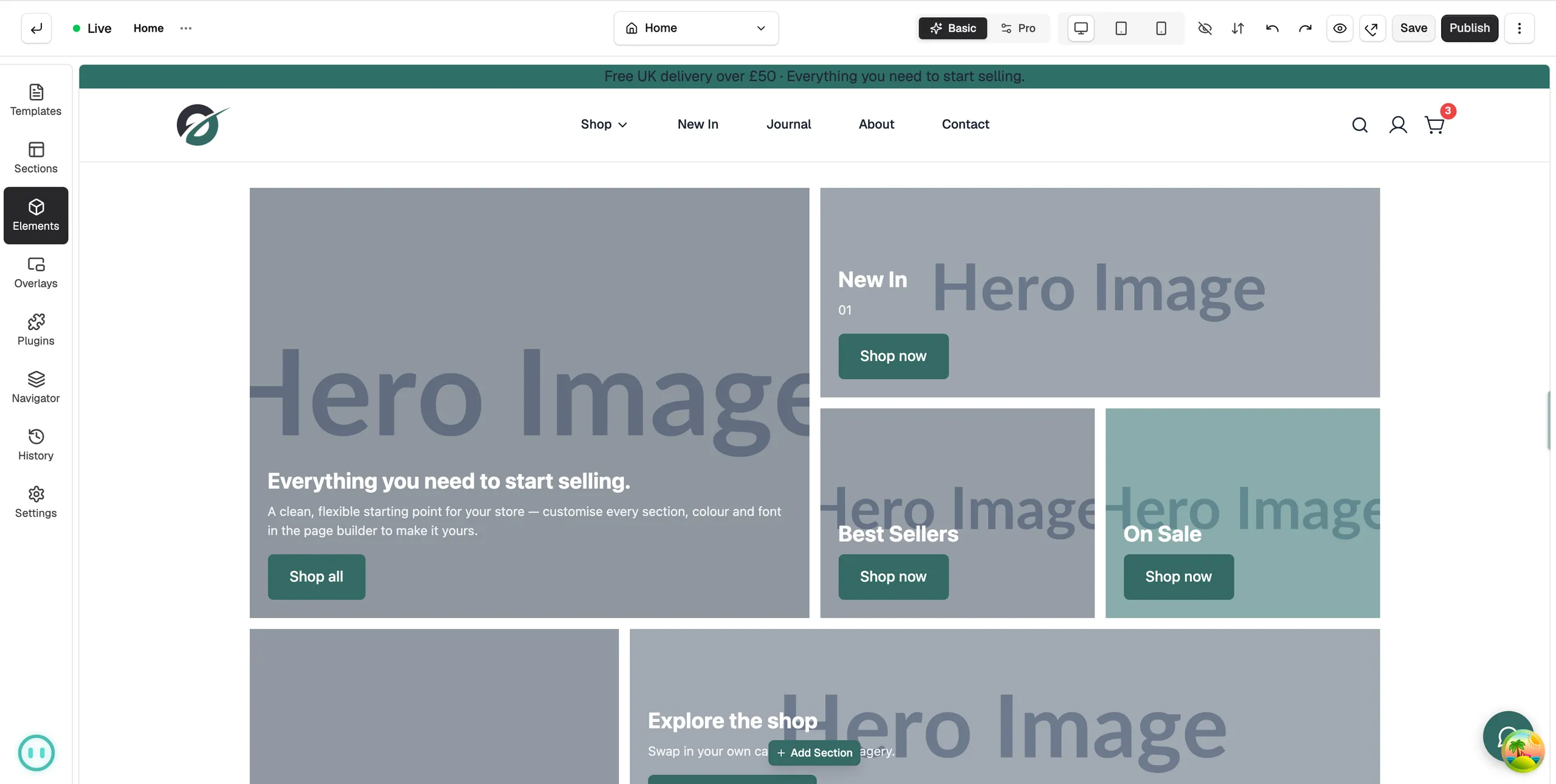Click the Live status indicator
The image size is (1556, 784).
pyautogui.click(x=92, y=28)
